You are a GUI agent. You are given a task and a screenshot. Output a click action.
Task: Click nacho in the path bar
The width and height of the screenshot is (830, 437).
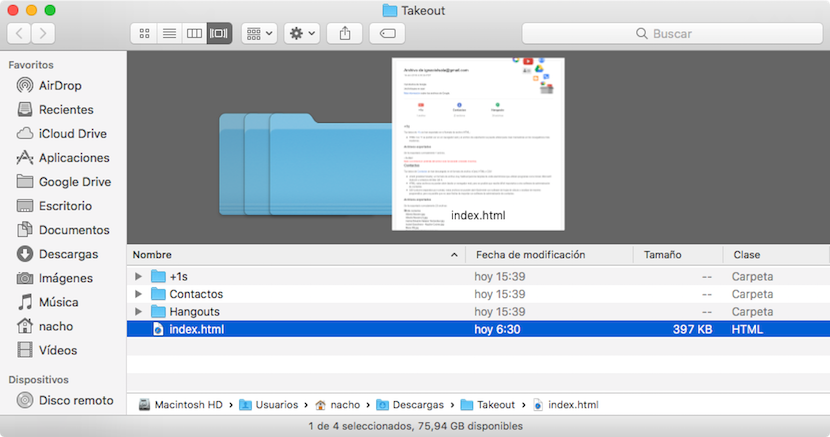[337, 405]
